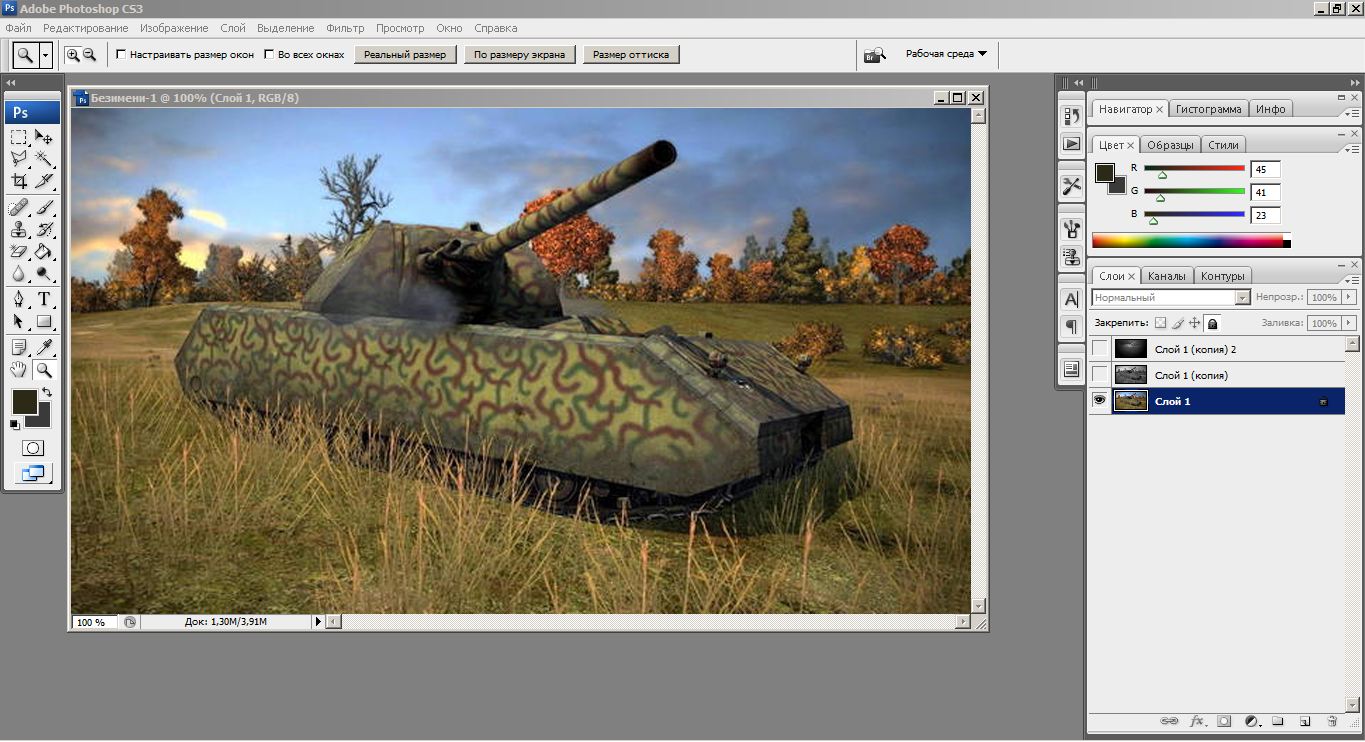Select the Crop tool
This screenshot has width=1365, height=742.
[19, 181]
